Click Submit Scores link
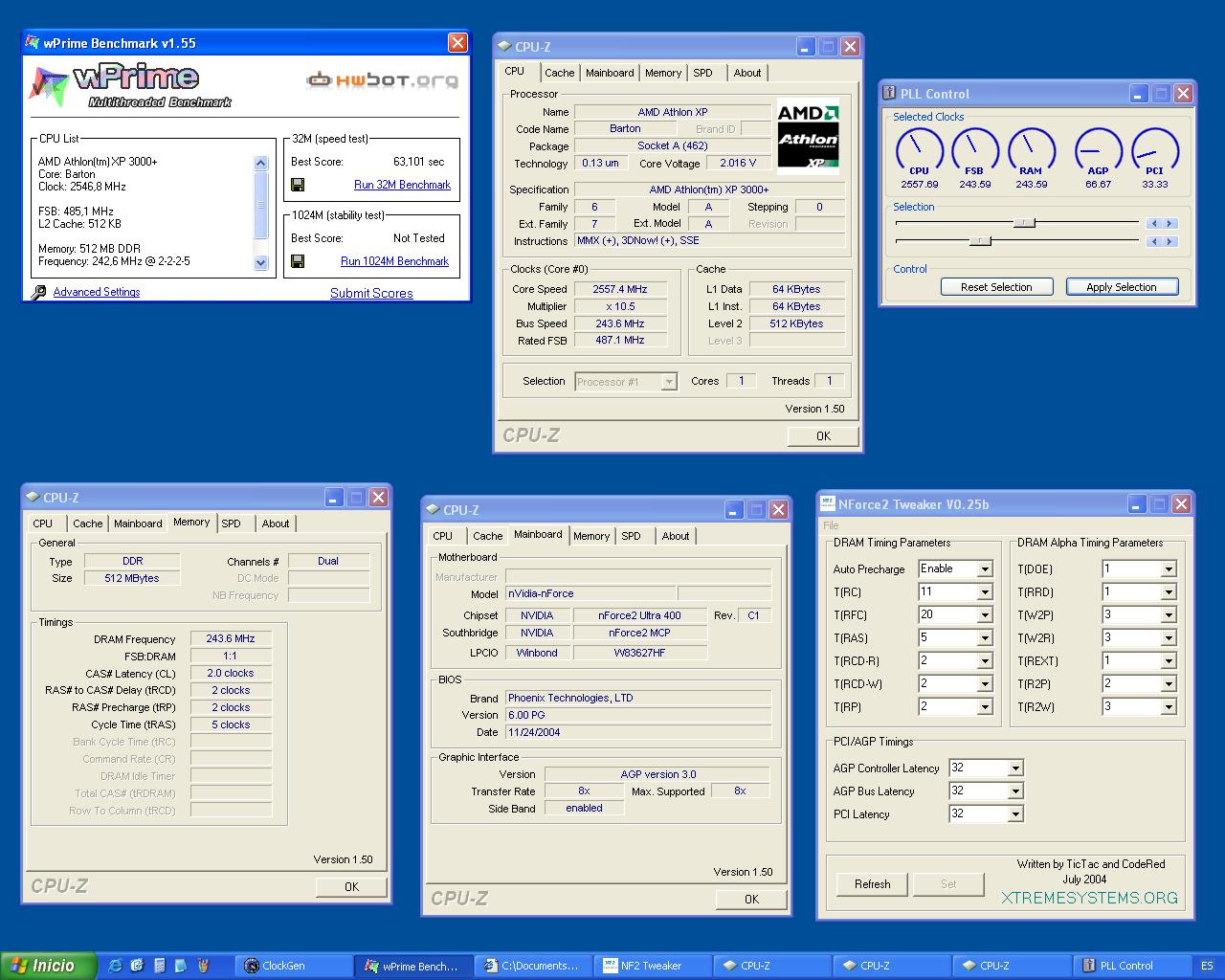The height and width of the screenshot is (980, 1225). coord(371,293)
